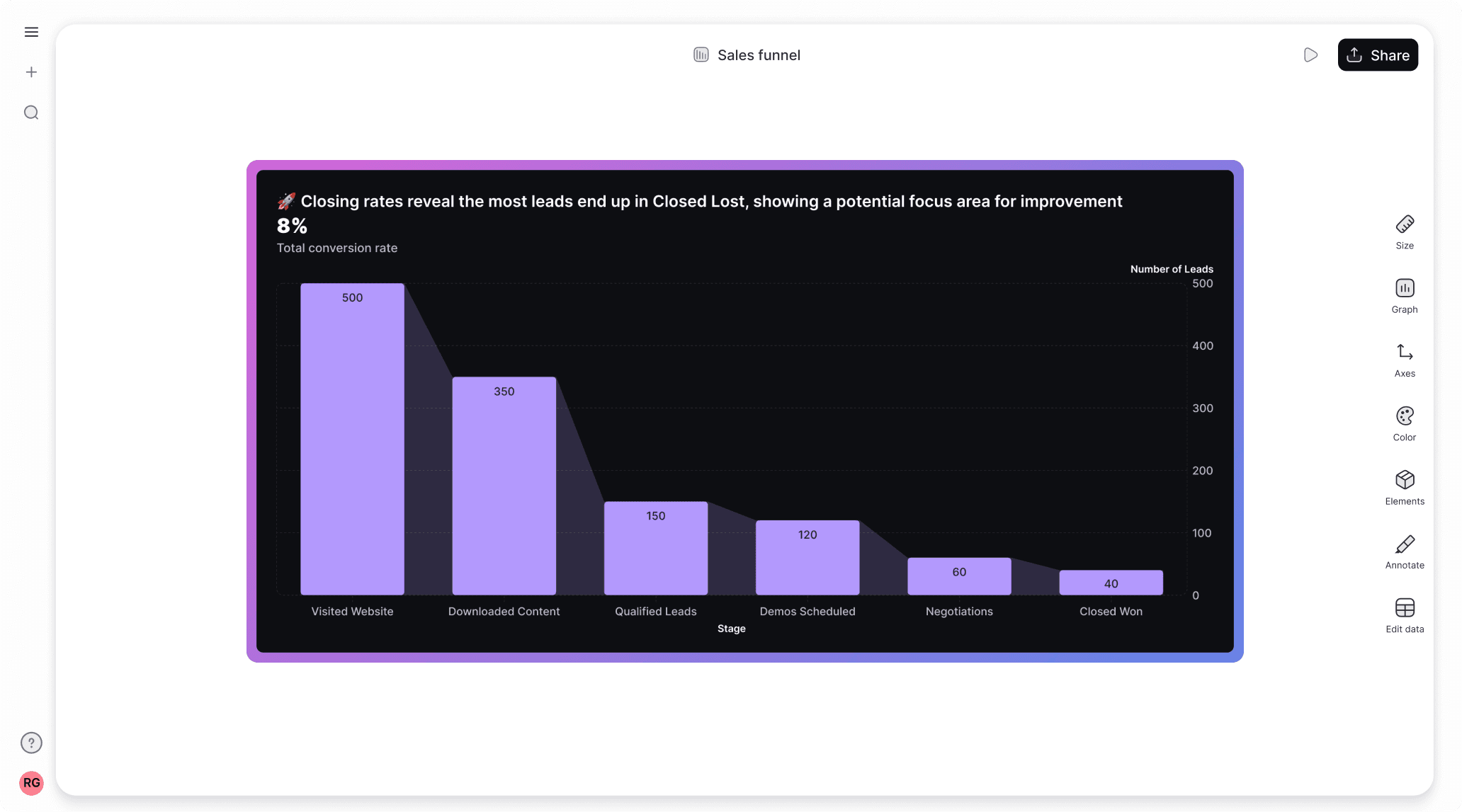Open help with the question mark icon
Image resolution: width=1462 pixels, height=812 pixels.
click(31, 743)
